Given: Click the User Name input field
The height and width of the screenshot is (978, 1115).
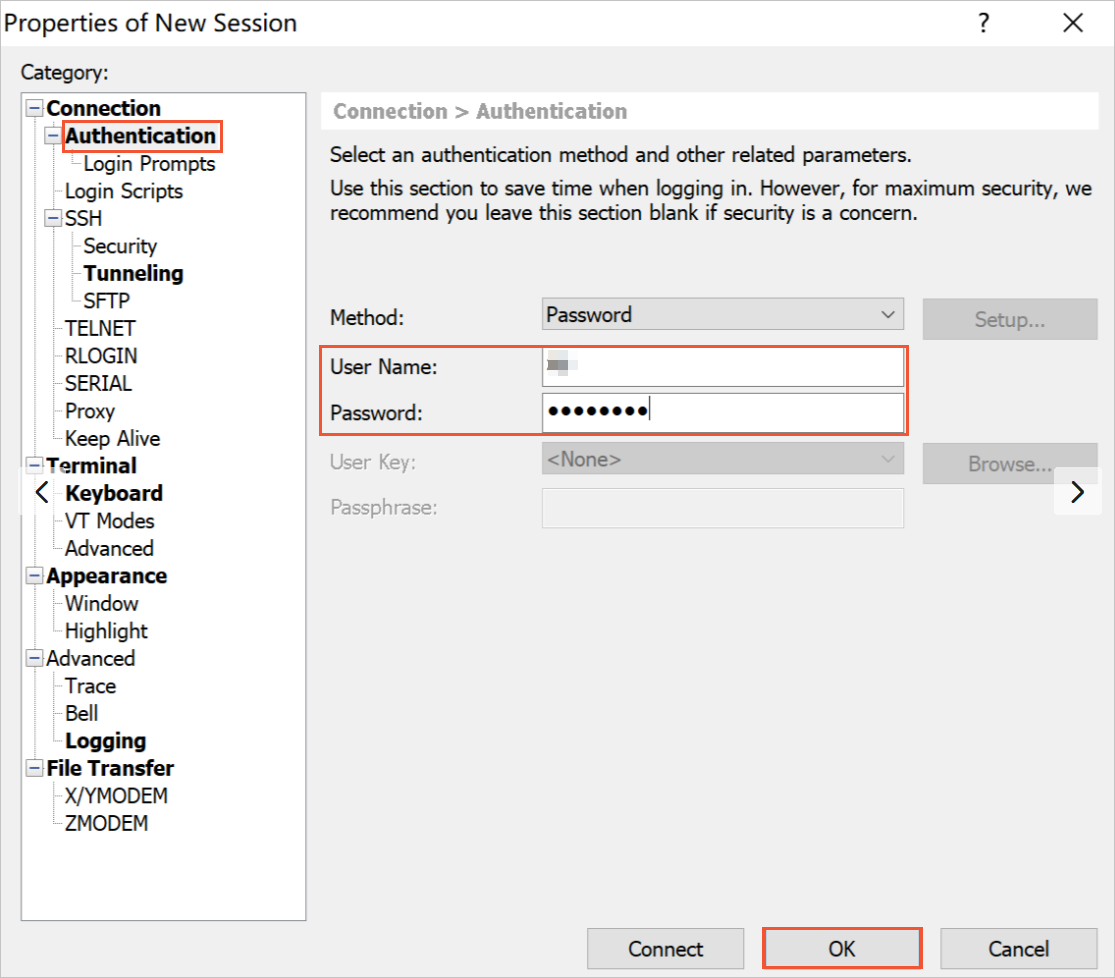Looking at the screenshot, I should tap(722, 367).
